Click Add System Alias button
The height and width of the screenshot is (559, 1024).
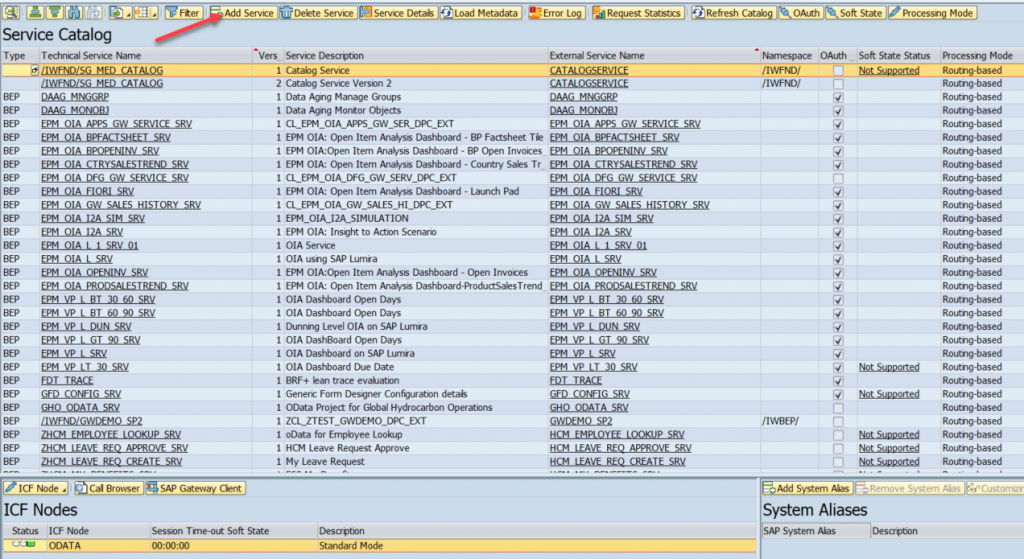[807, 488]
